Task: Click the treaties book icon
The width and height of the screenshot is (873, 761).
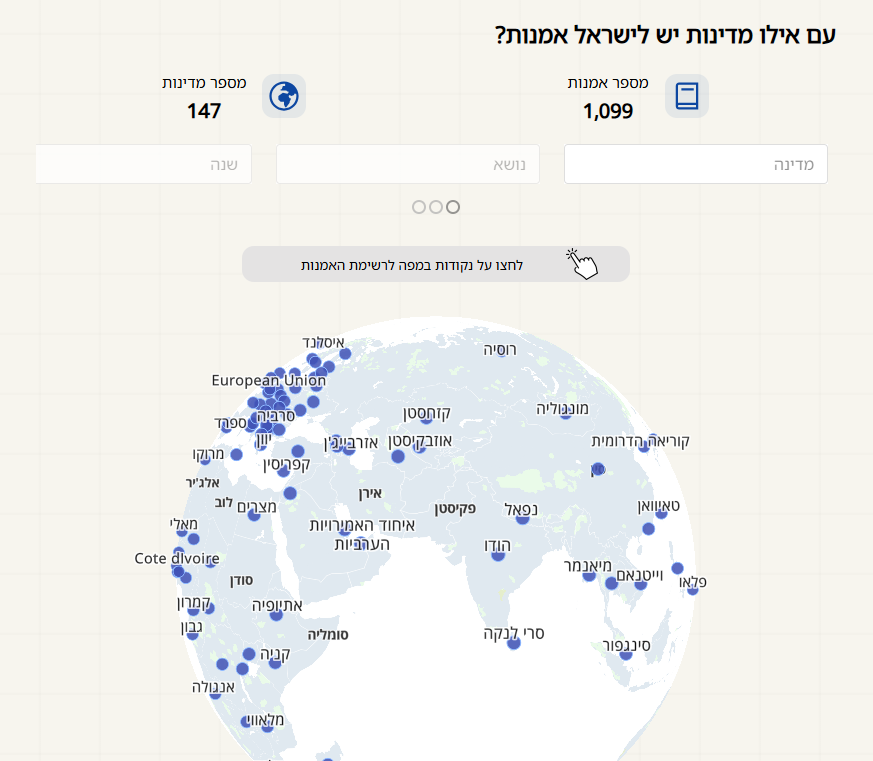Action: 686,96
